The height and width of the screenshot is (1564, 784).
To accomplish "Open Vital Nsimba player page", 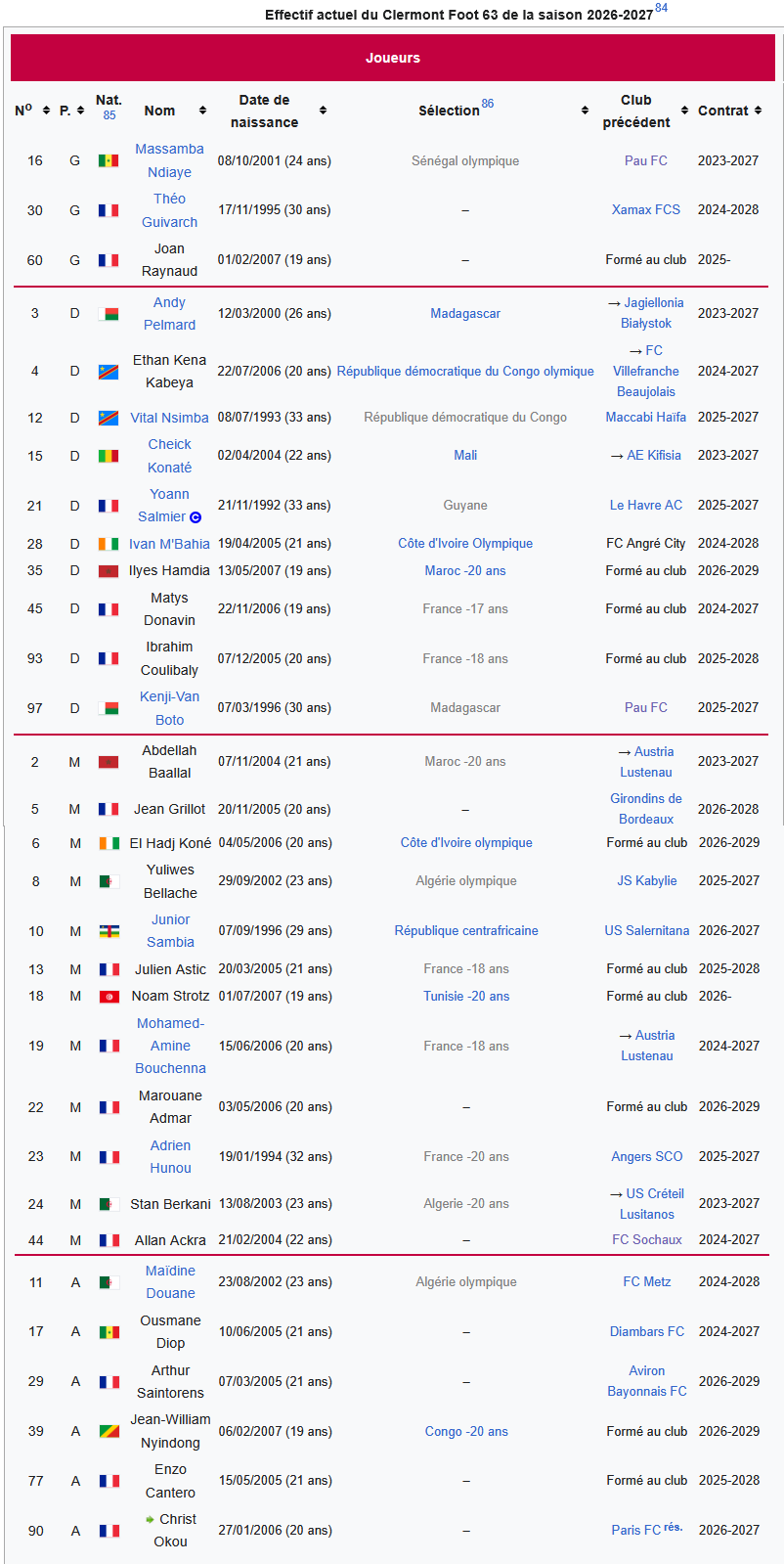I will 169,418.
